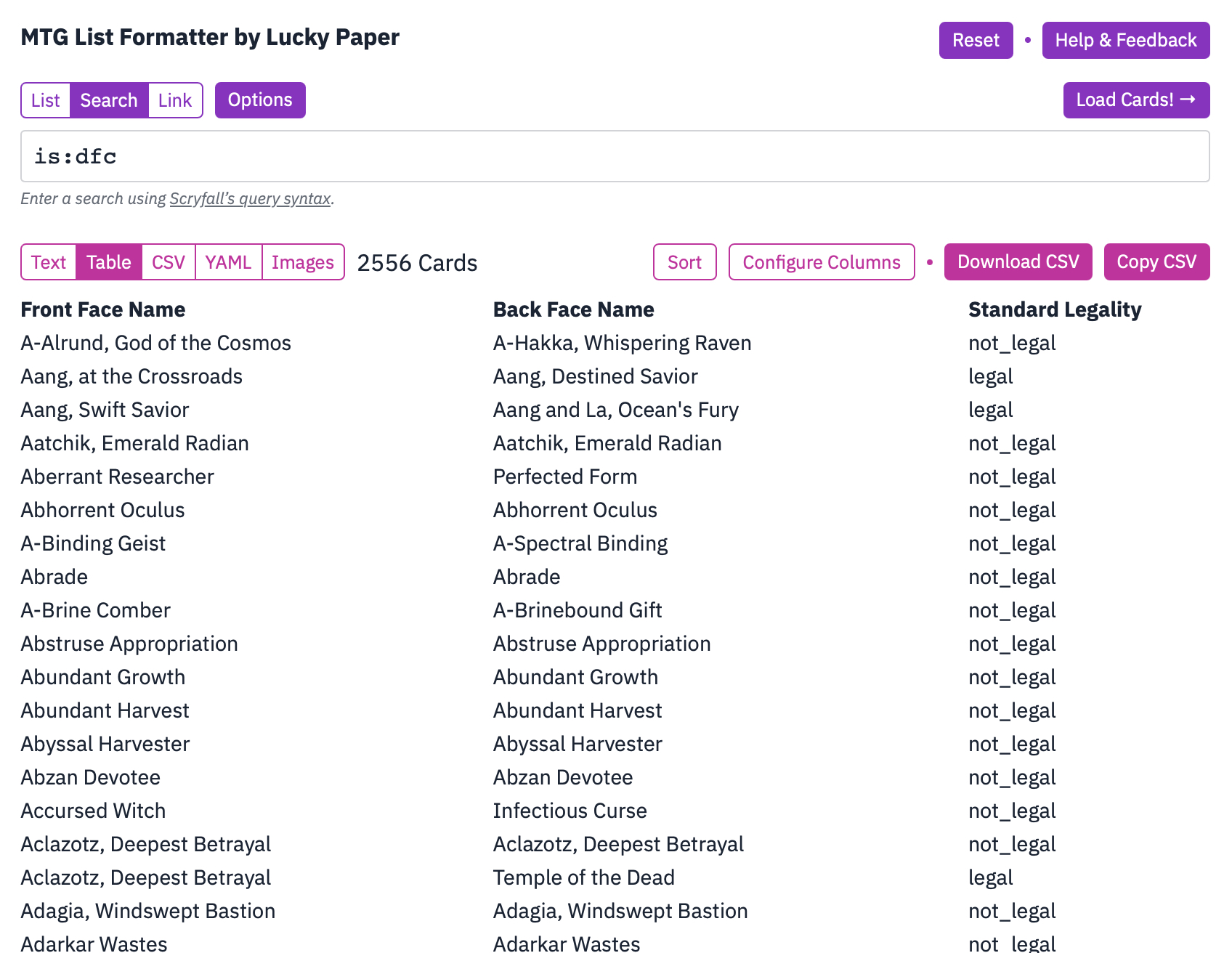Image resolution: width=1232 pixels, height=953 pixels.
Task: Switch to List input mode
Action: (x=46, y=100)
